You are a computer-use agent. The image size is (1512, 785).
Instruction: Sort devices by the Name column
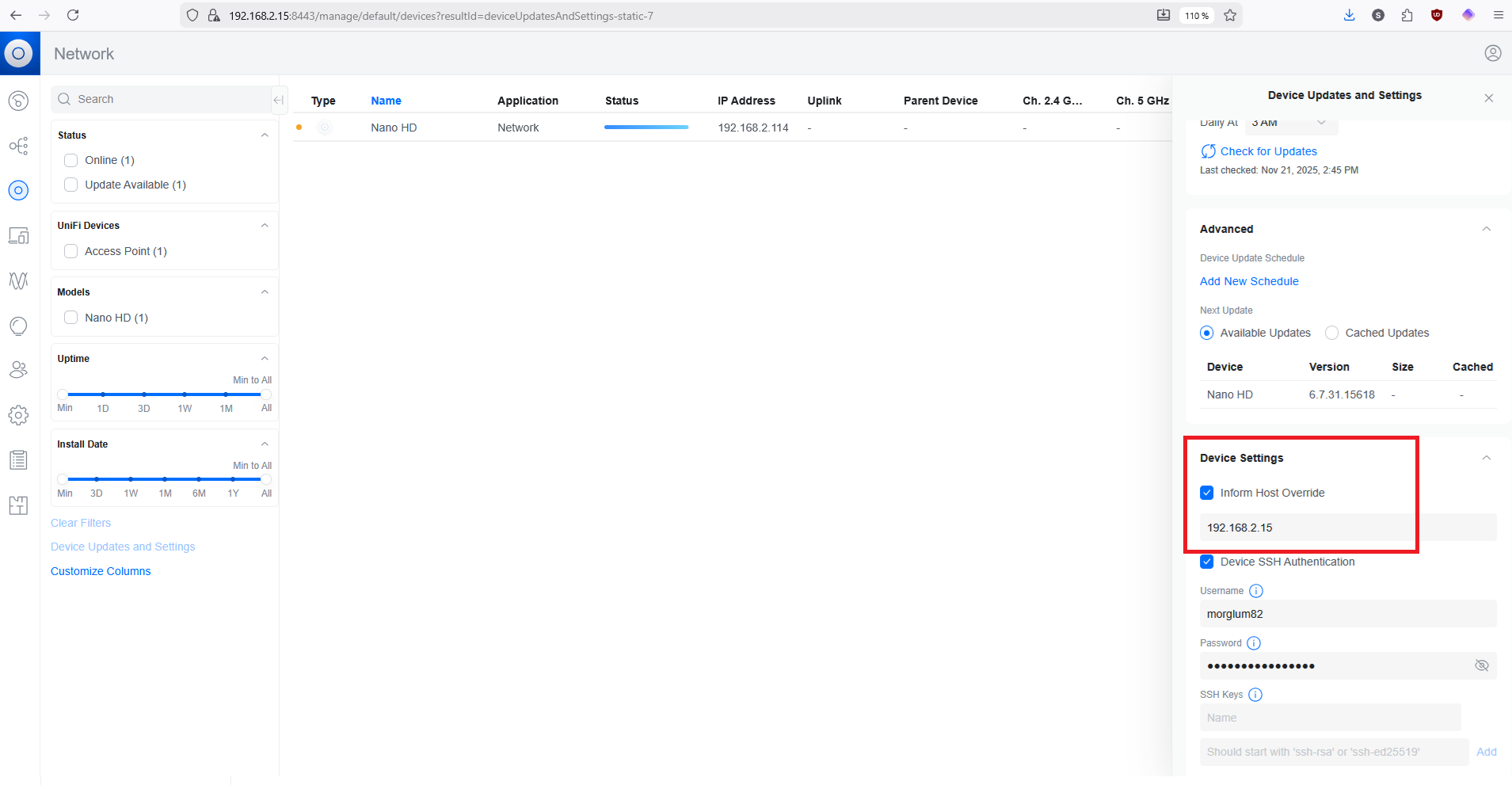[x=386, y=101]
